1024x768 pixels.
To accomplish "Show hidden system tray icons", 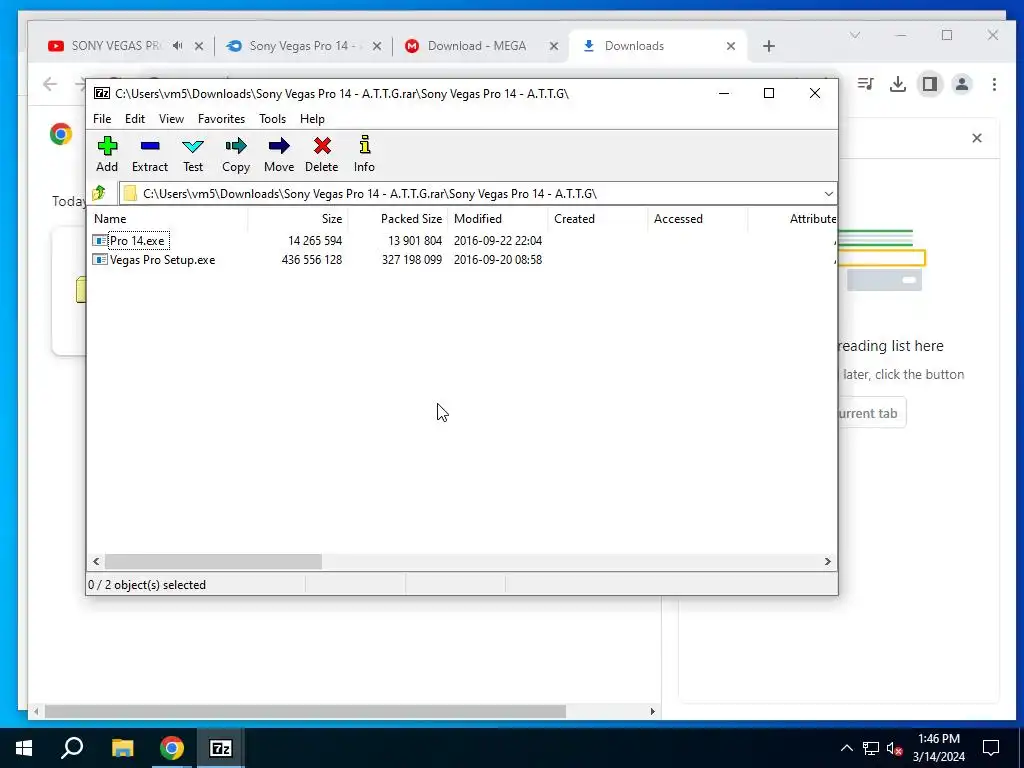I will click(846, 748).
